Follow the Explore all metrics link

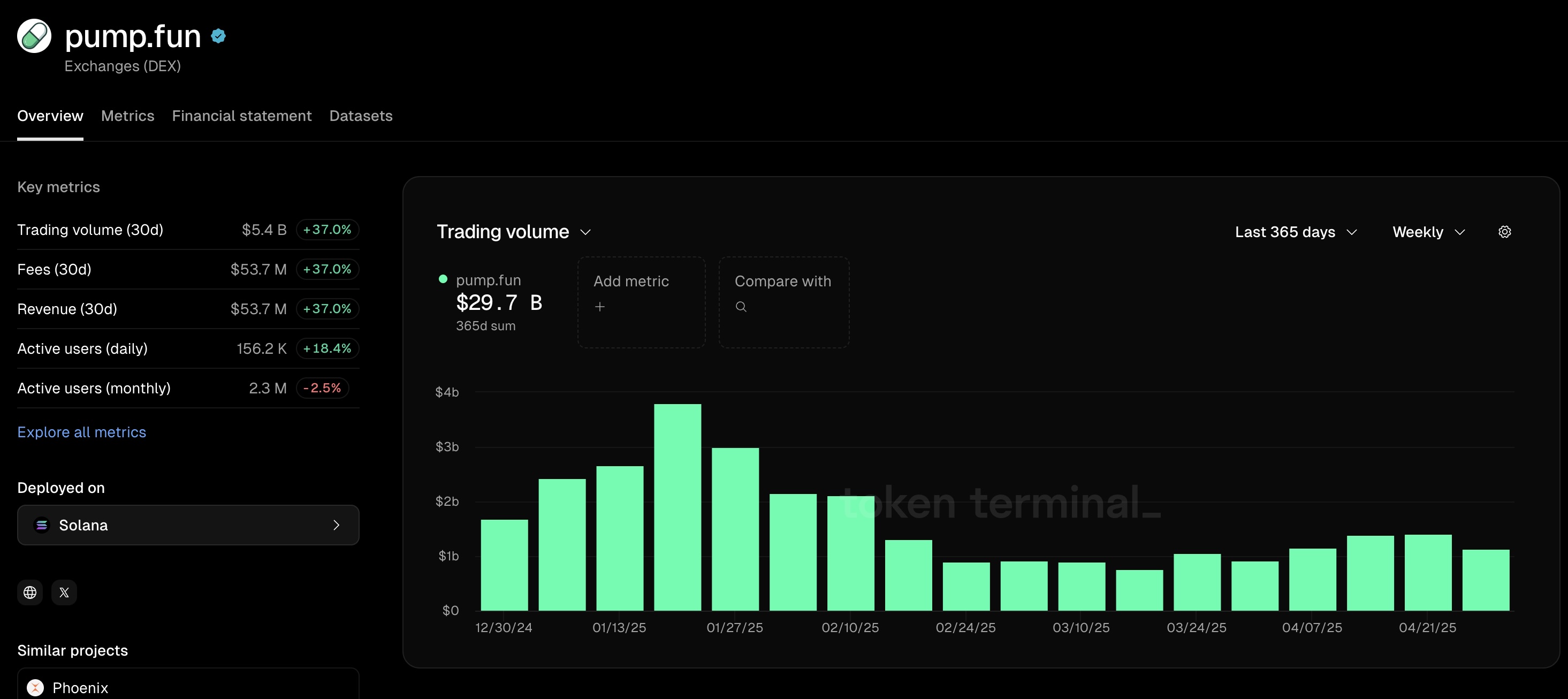pyautogui.click(x=81, y=432)
